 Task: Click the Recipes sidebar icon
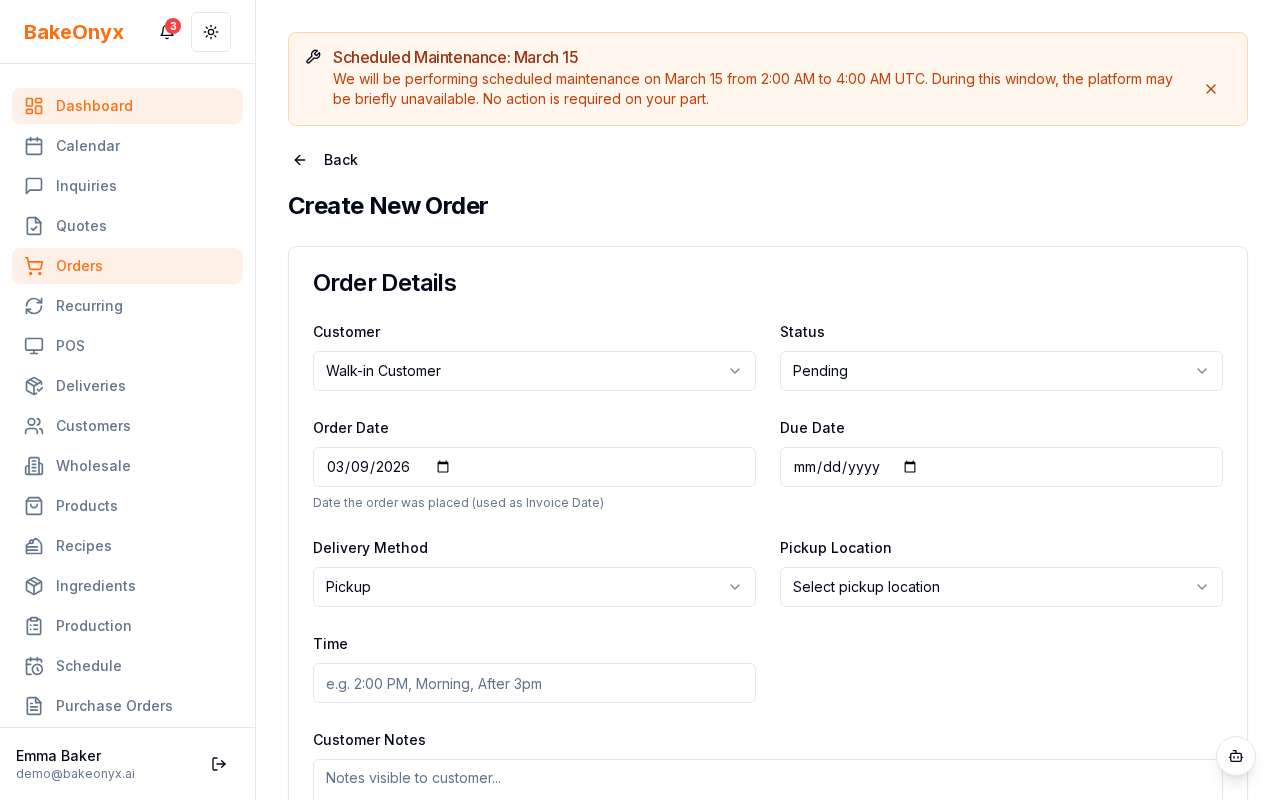tap(34, 546)
